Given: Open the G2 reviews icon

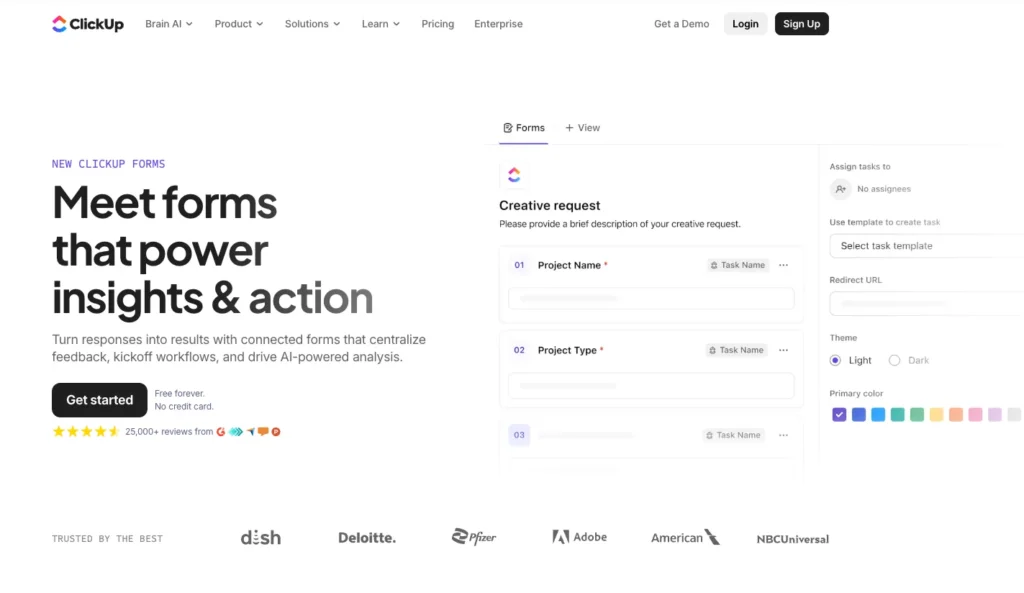Looking at the screenshot, I should 220,432.
